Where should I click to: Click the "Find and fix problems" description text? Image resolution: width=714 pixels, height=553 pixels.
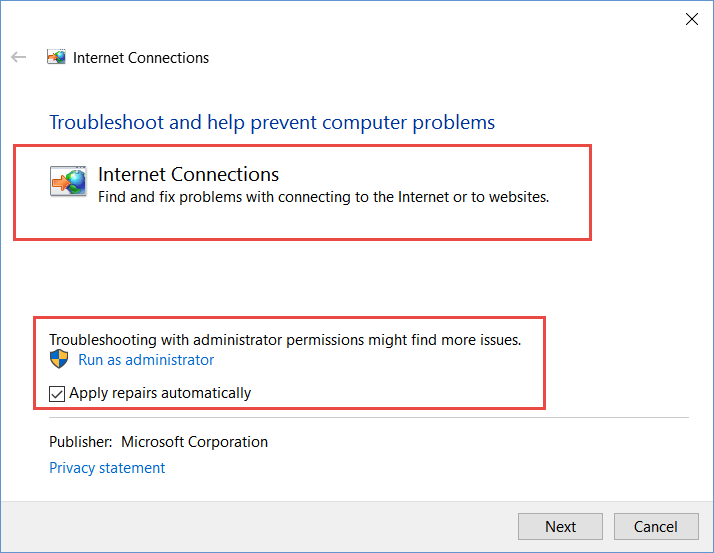click(x=323, y=197)
